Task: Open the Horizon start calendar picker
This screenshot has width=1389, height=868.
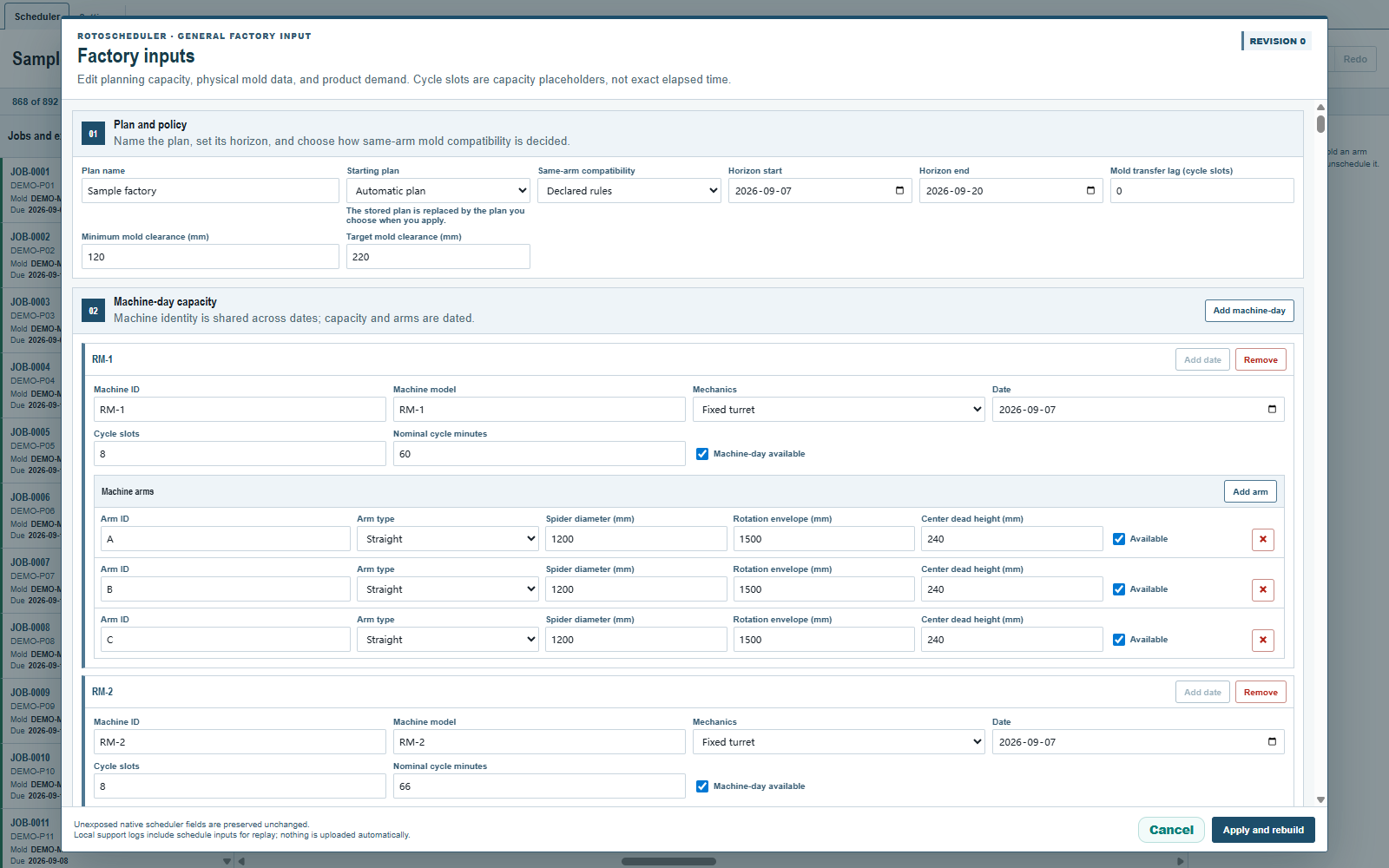Action: click(899, 191)
